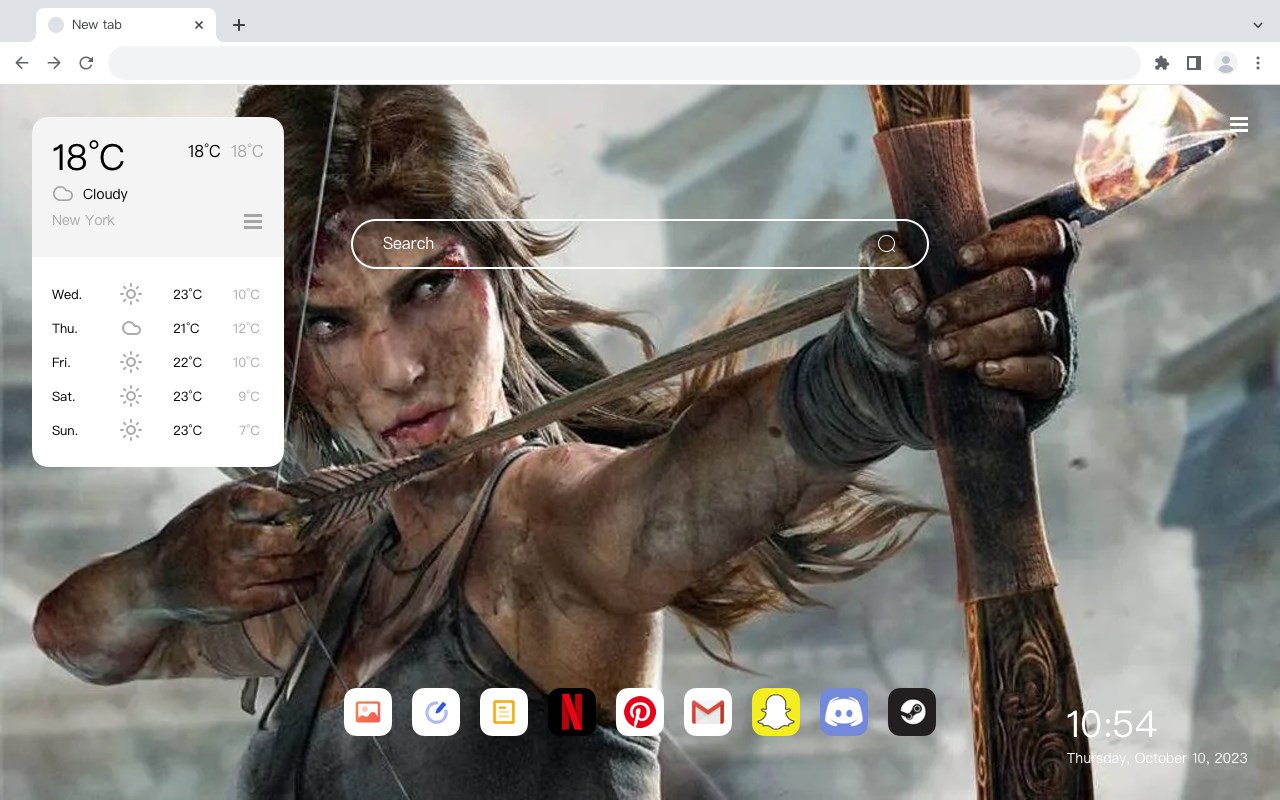Open the yellow notes shortcut icon
The width and height of the screenshot is (1280, 800).
pyautogui.click(x=504, y=712)
